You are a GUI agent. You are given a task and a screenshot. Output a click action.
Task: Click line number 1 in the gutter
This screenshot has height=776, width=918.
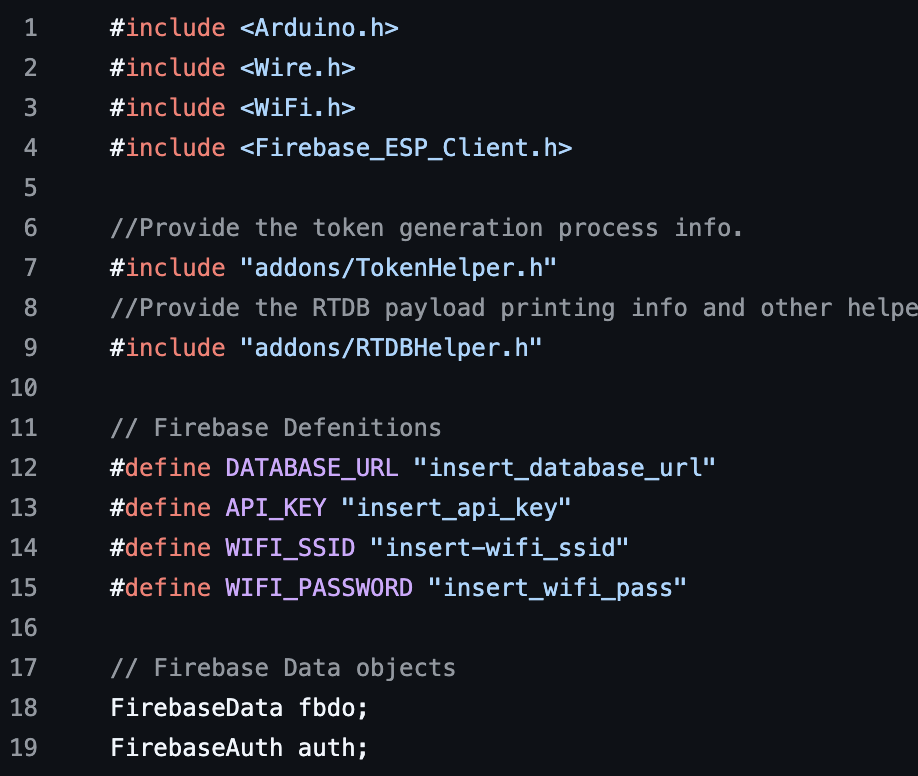(x=30, y=28)
